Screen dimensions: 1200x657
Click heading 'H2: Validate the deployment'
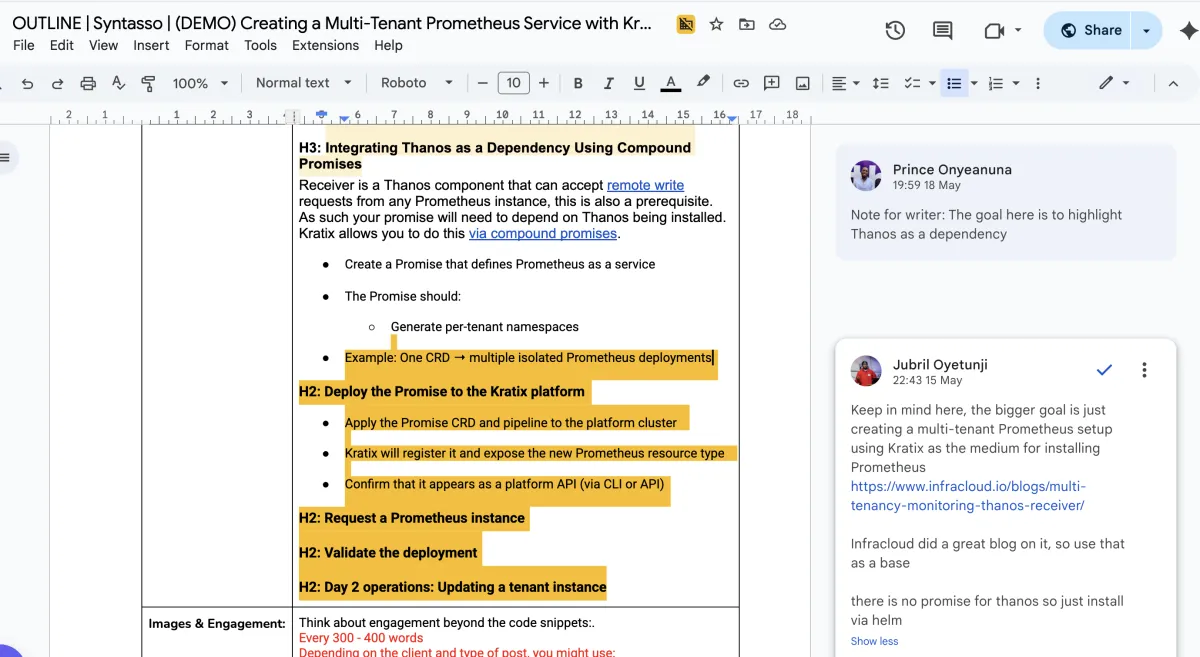pyautogui.click(x=388, y=552)
